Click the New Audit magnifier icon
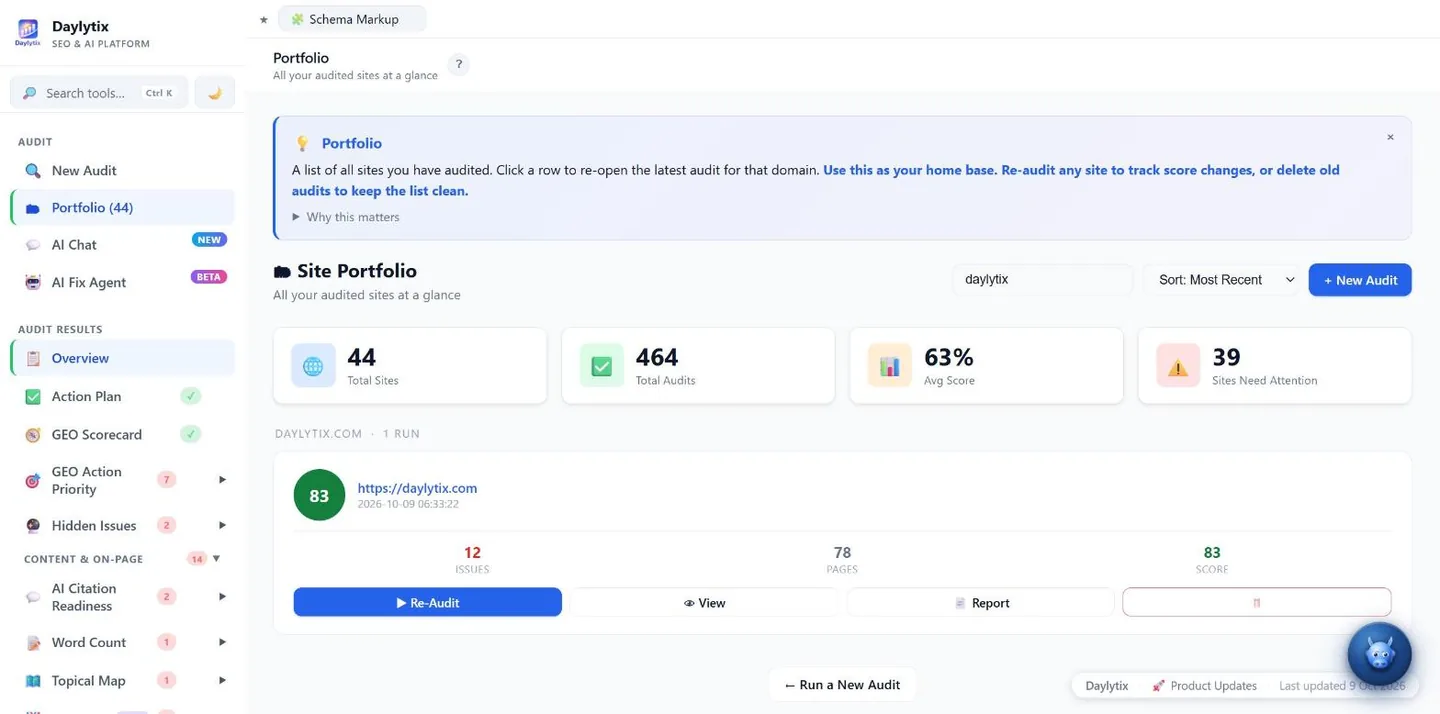Screen dimensions: 1440x714 click(33, 171)
